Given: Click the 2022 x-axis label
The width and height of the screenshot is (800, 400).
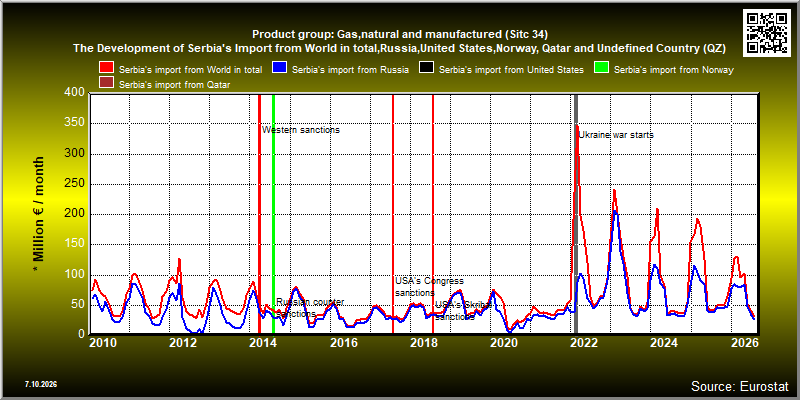Looking at the screenshot, I should pyautogui.click(x=584, y=343).
